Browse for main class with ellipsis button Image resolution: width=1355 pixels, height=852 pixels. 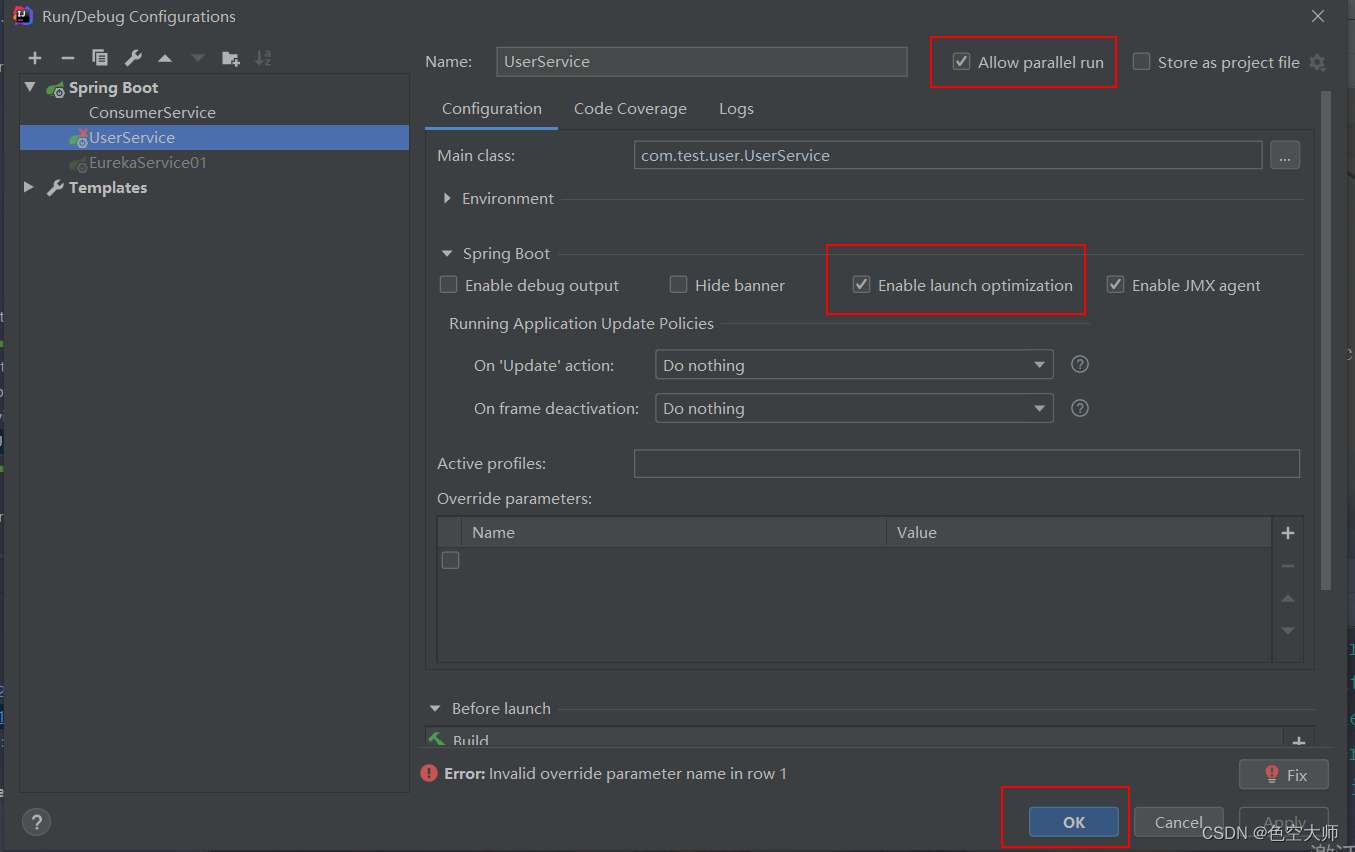(1285, 155)
